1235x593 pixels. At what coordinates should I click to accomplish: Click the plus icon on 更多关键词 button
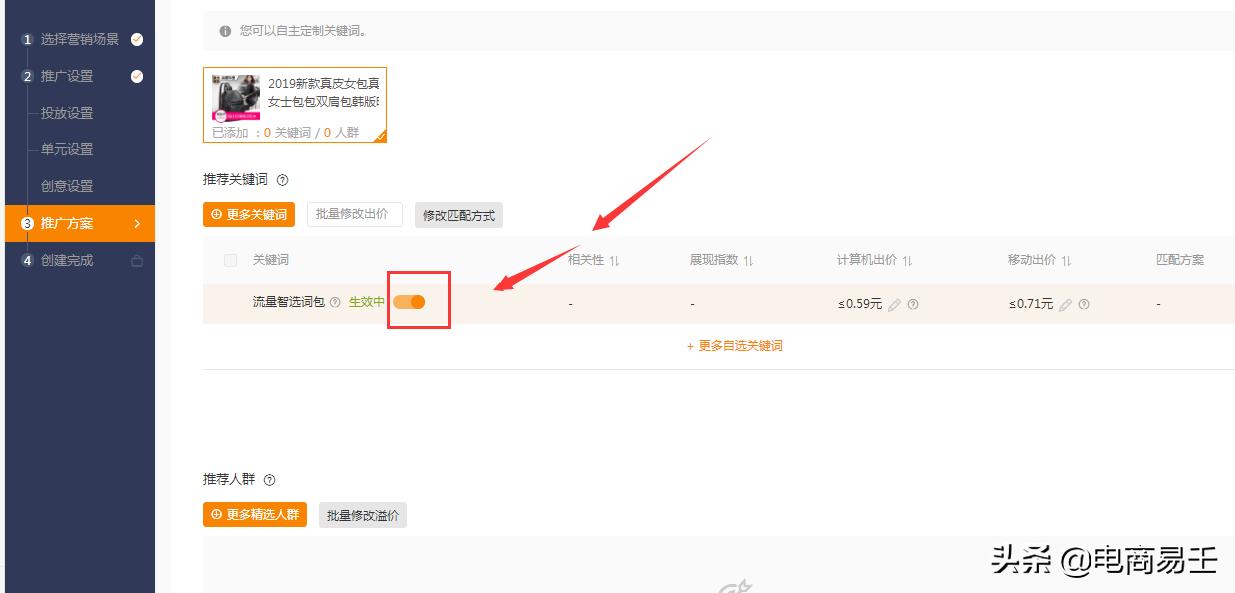tap(216, 213)
